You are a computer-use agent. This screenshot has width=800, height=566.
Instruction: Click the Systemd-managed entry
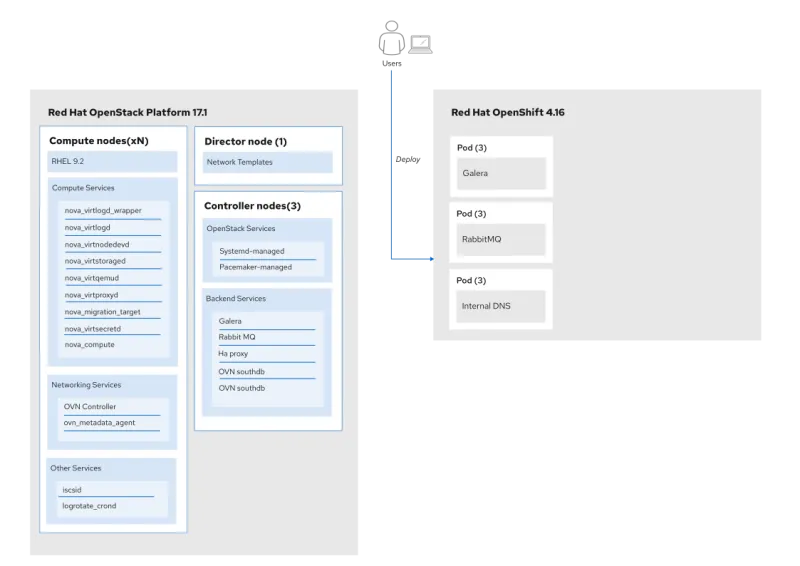point(252,251)
